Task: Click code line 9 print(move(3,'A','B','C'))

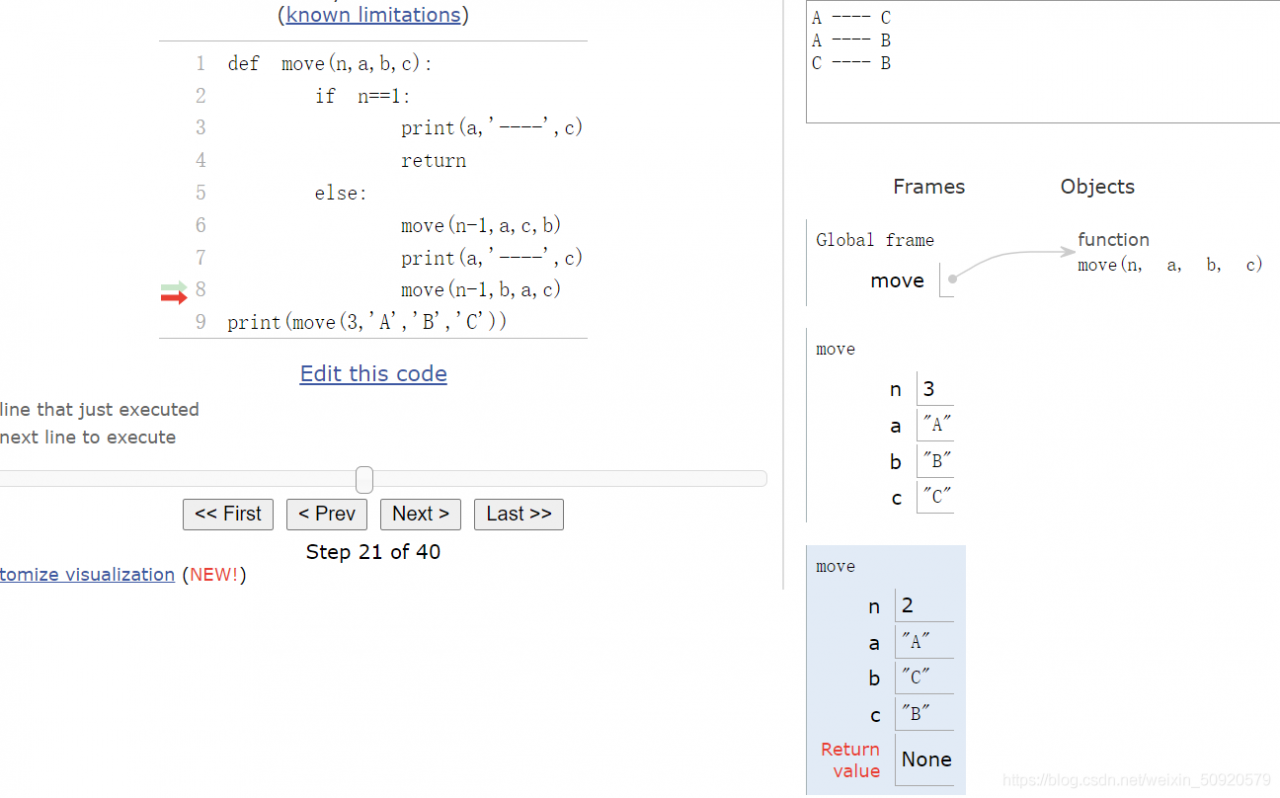Action: click(368, 322)
